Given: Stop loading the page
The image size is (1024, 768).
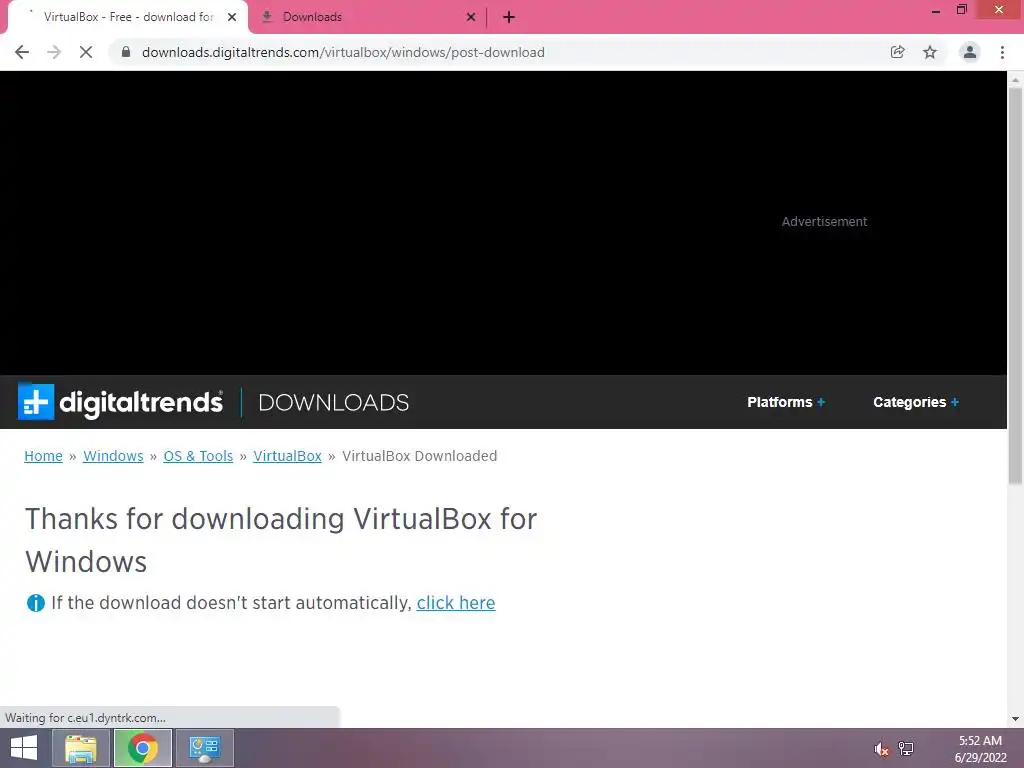Looking at the screenshot, I should (x=86, y=52).
